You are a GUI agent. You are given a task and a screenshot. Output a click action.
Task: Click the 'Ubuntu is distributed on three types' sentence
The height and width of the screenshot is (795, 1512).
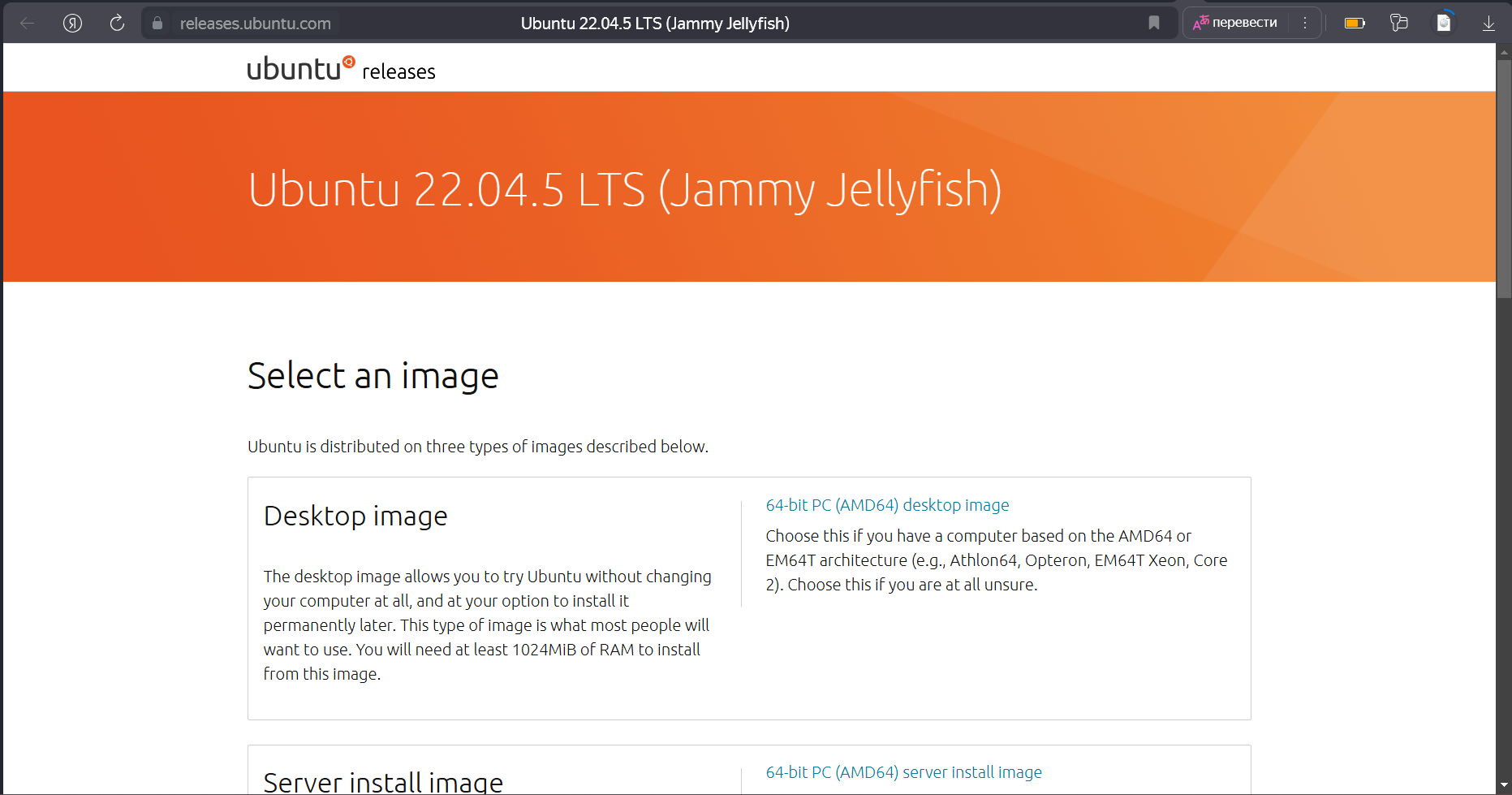pyautogui.click(x=478, y=447)
